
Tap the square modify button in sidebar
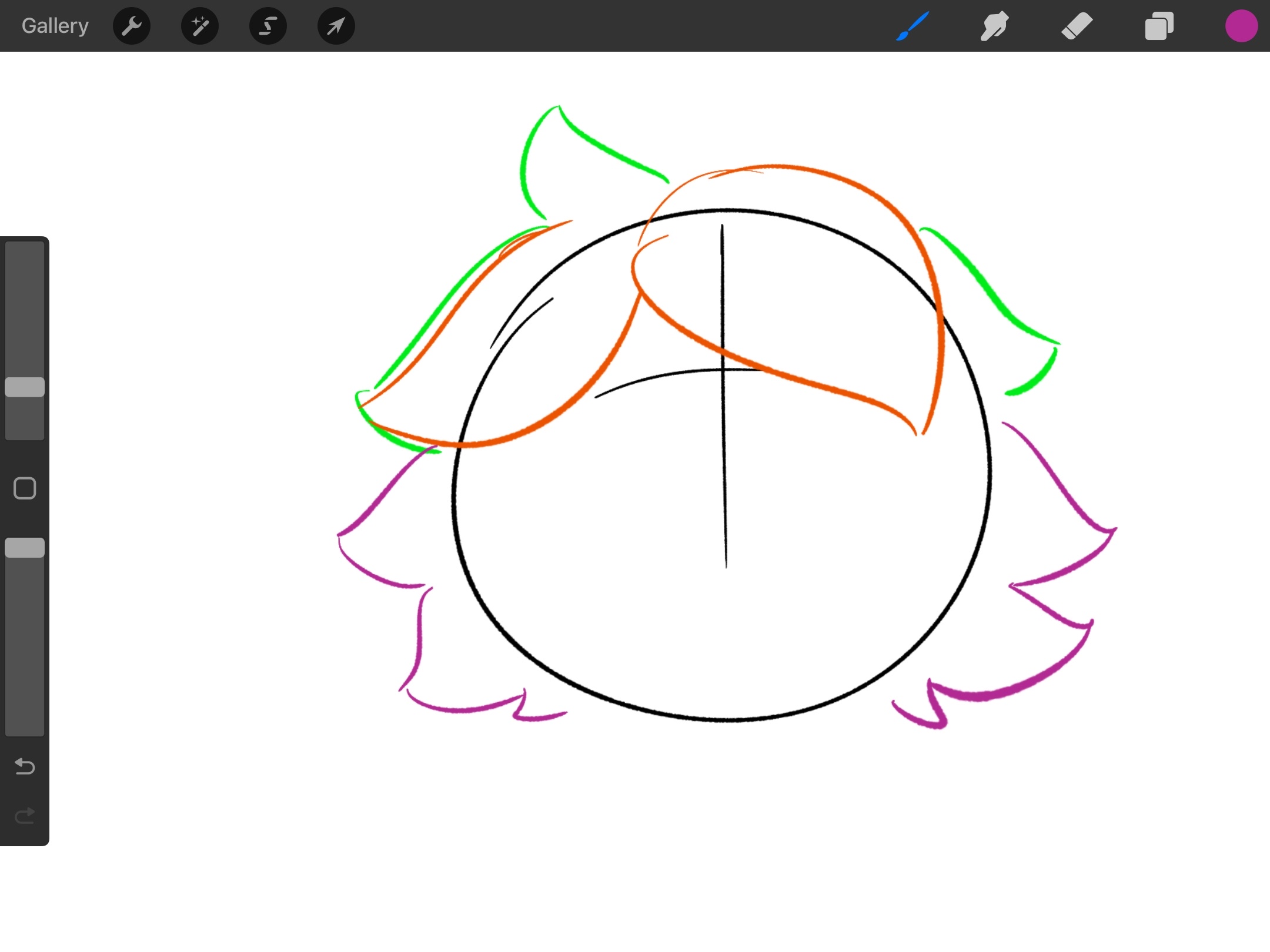[x=25, y=488]
